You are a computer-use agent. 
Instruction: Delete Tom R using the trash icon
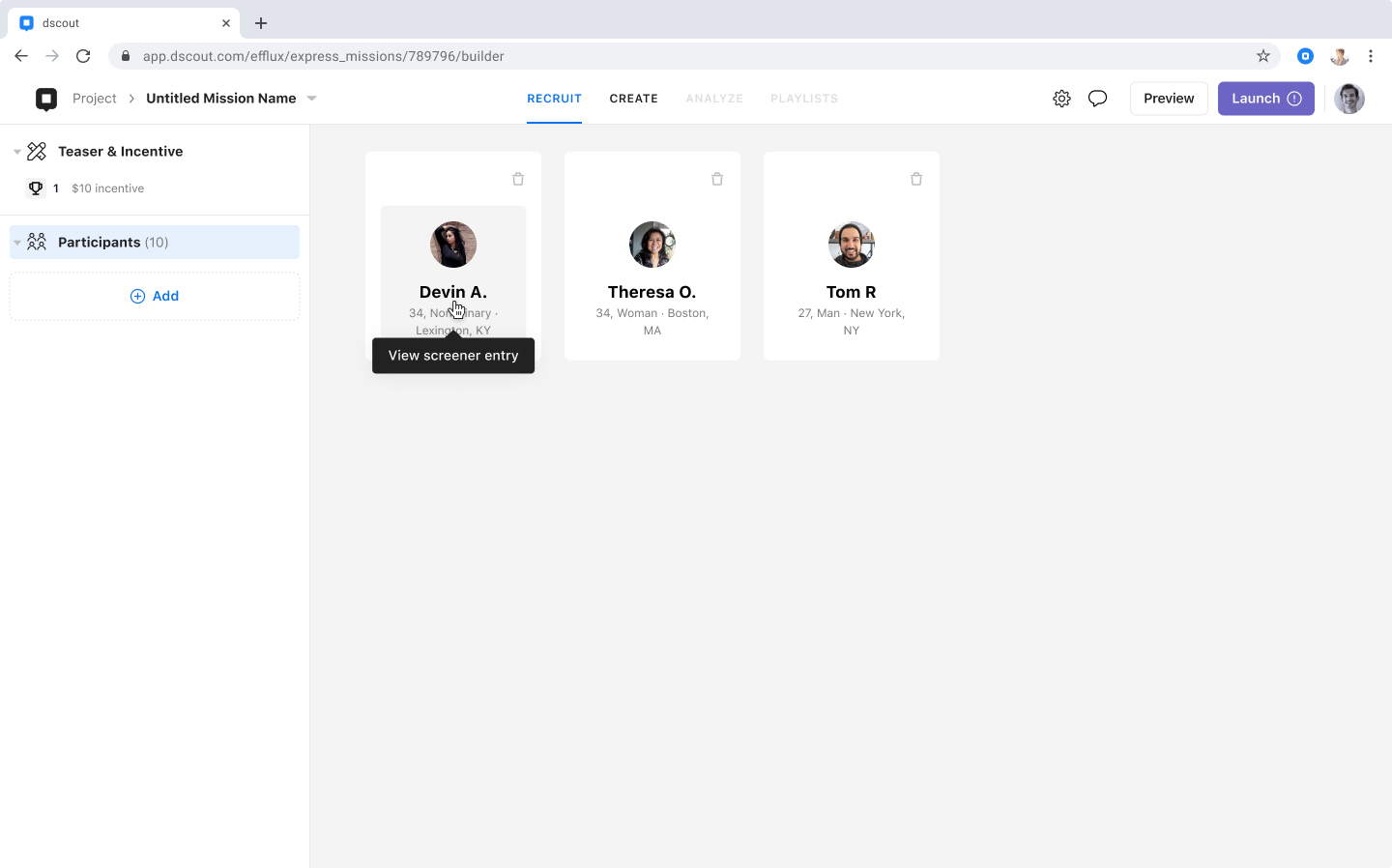(x=916, y=179)
